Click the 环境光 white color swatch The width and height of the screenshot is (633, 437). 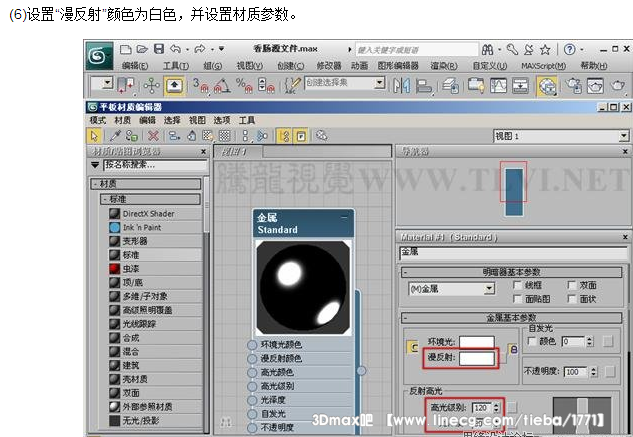point(476,342)
